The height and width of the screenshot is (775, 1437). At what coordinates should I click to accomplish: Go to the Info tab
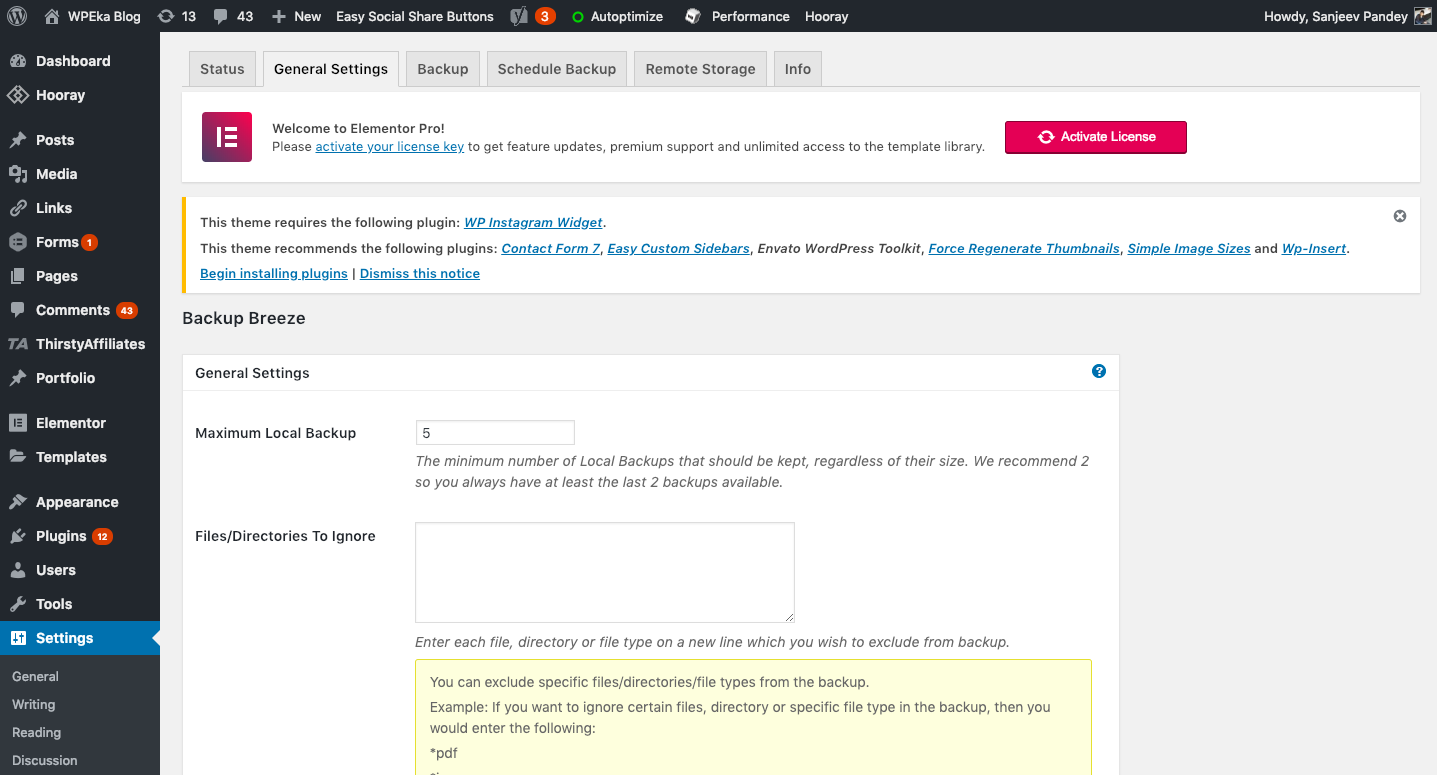coord(798,69)
